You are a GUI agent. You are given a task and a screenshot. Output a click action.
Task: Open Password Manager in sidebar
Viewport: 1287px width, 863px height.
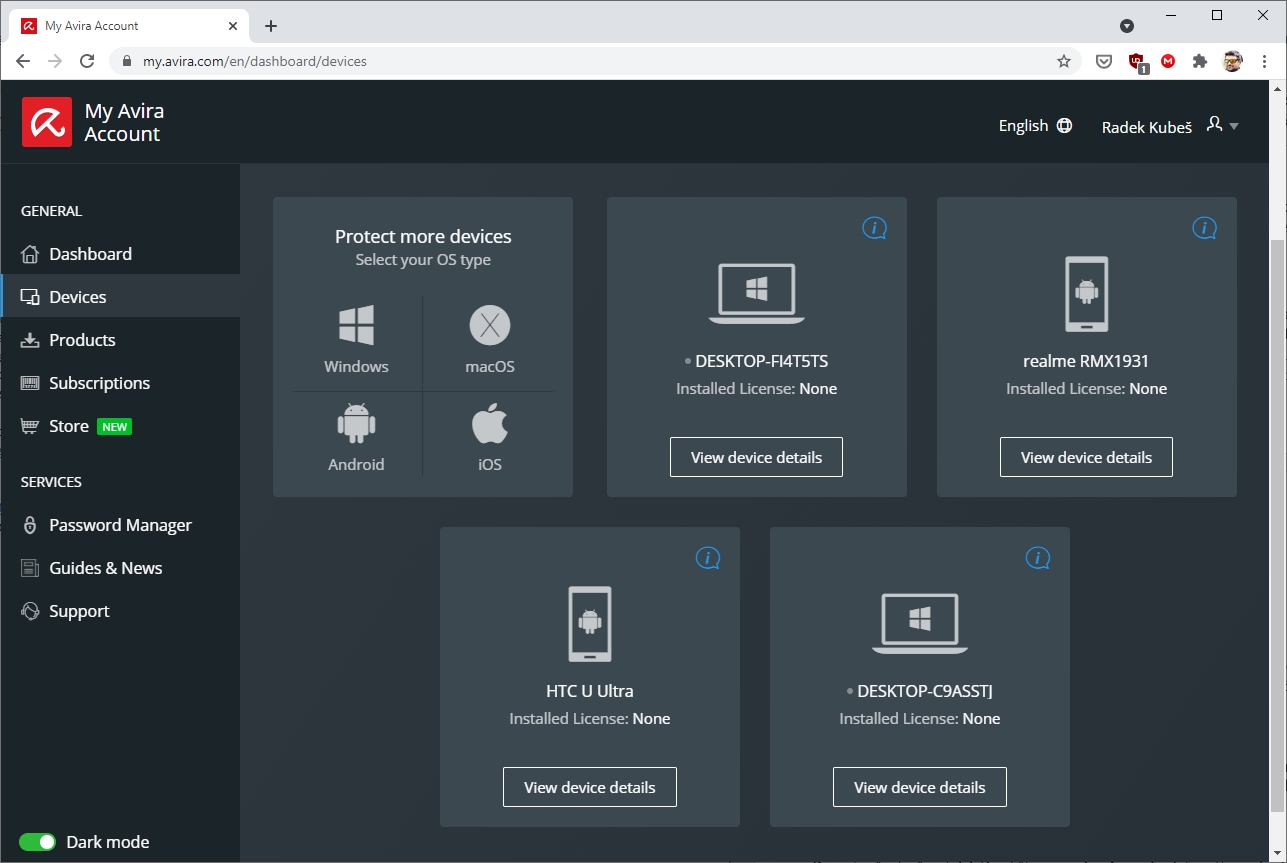pyautogui.click(x=120, y=525)
